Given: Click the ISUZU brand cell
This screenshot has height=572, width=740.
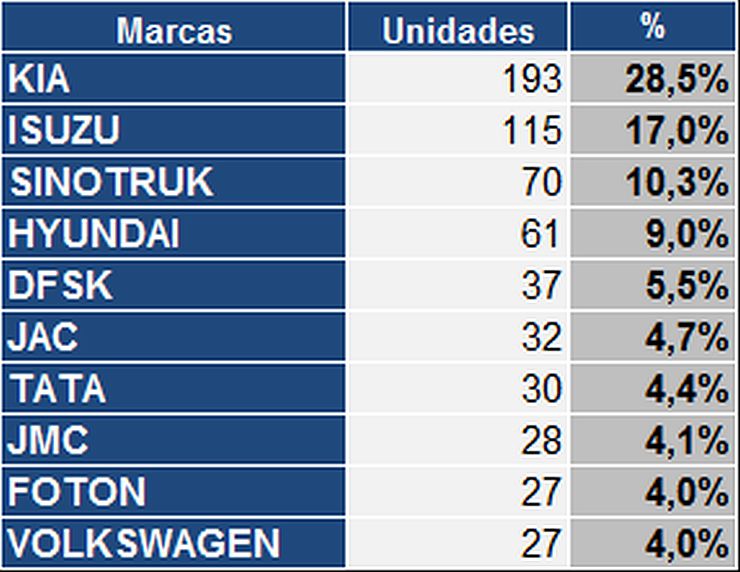Looking at the screenshot, I should (x=174, y=130).
